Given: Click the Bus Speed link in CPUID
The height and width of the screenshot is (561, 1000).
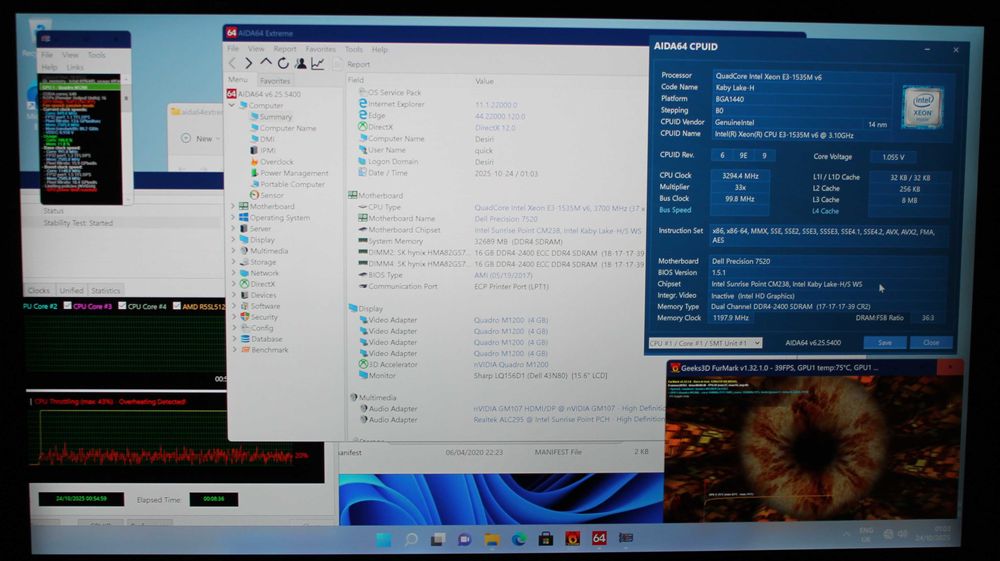Looking at the screenshot, I should [x=675, y=210].
